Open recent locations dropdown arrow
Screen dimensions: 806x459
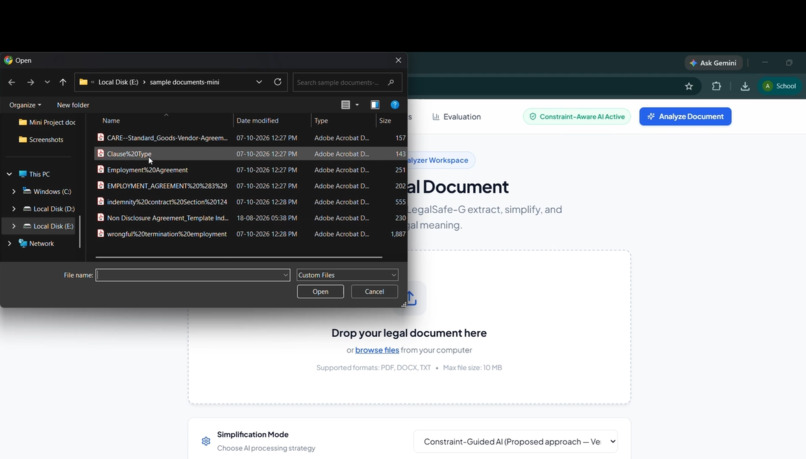click(47, 82)
